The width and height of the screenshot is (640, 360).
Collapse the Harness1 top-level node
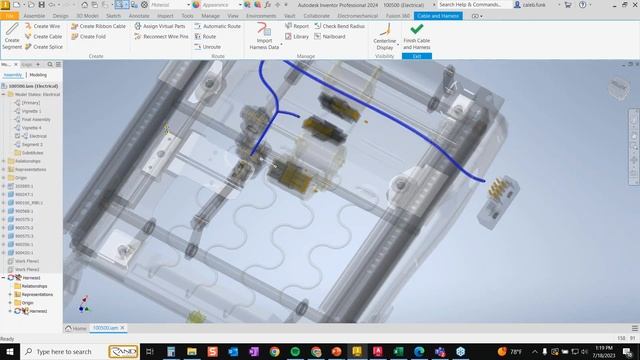coord(4,278)
